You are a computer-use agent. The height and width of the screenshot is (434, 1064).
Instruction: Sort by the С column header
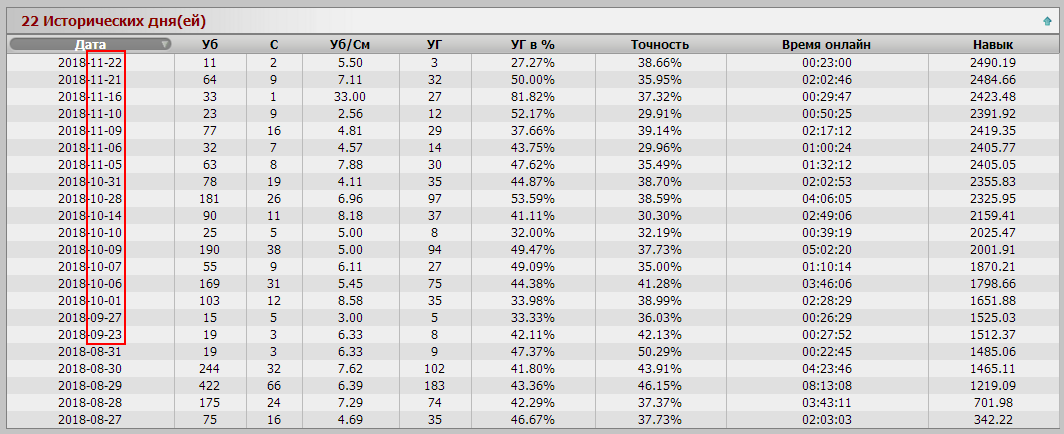(x=273, y=45)
